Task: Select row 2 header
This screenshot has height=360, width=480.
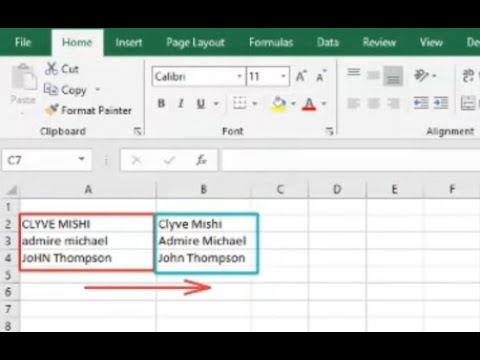Action: 9,224
